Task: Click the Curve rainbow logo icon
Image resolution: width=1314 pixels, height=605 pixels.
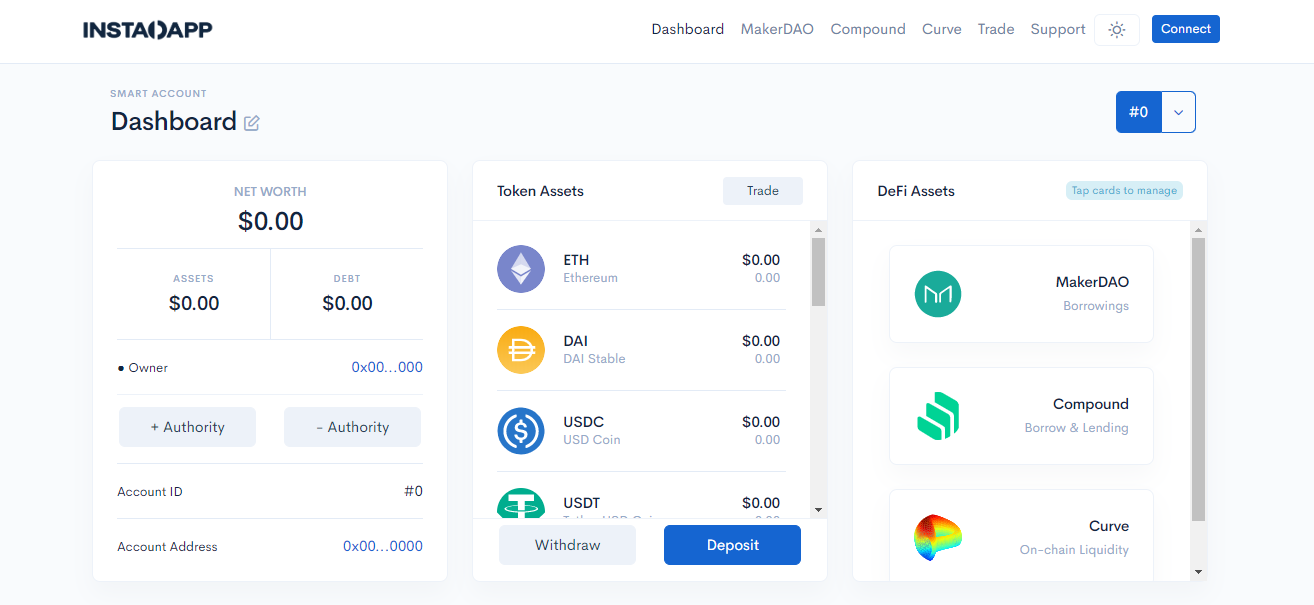Action: 938,538
